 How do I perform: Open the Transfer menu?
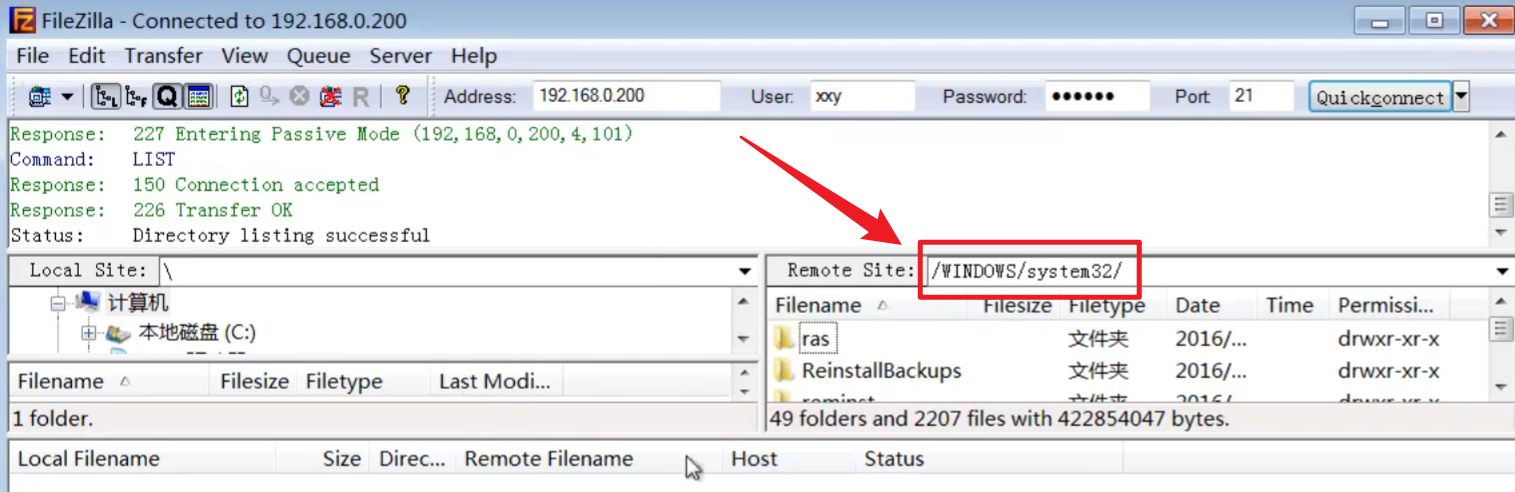point(163,56)
